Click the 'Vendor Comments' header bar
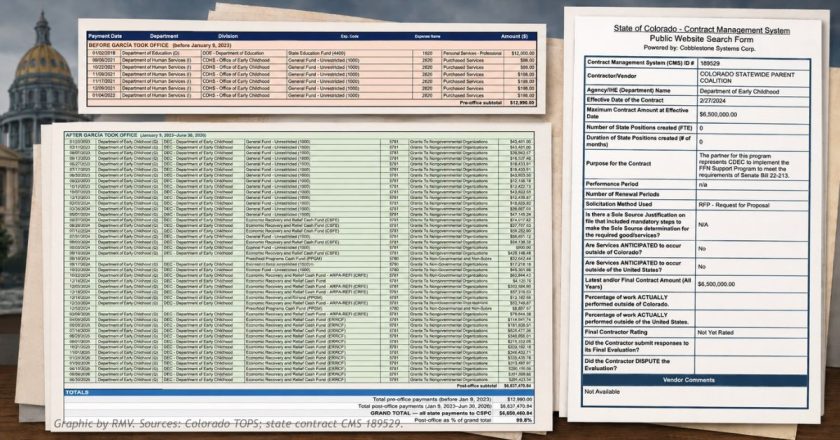Screen dimensions: 840x440 [695, 380]
